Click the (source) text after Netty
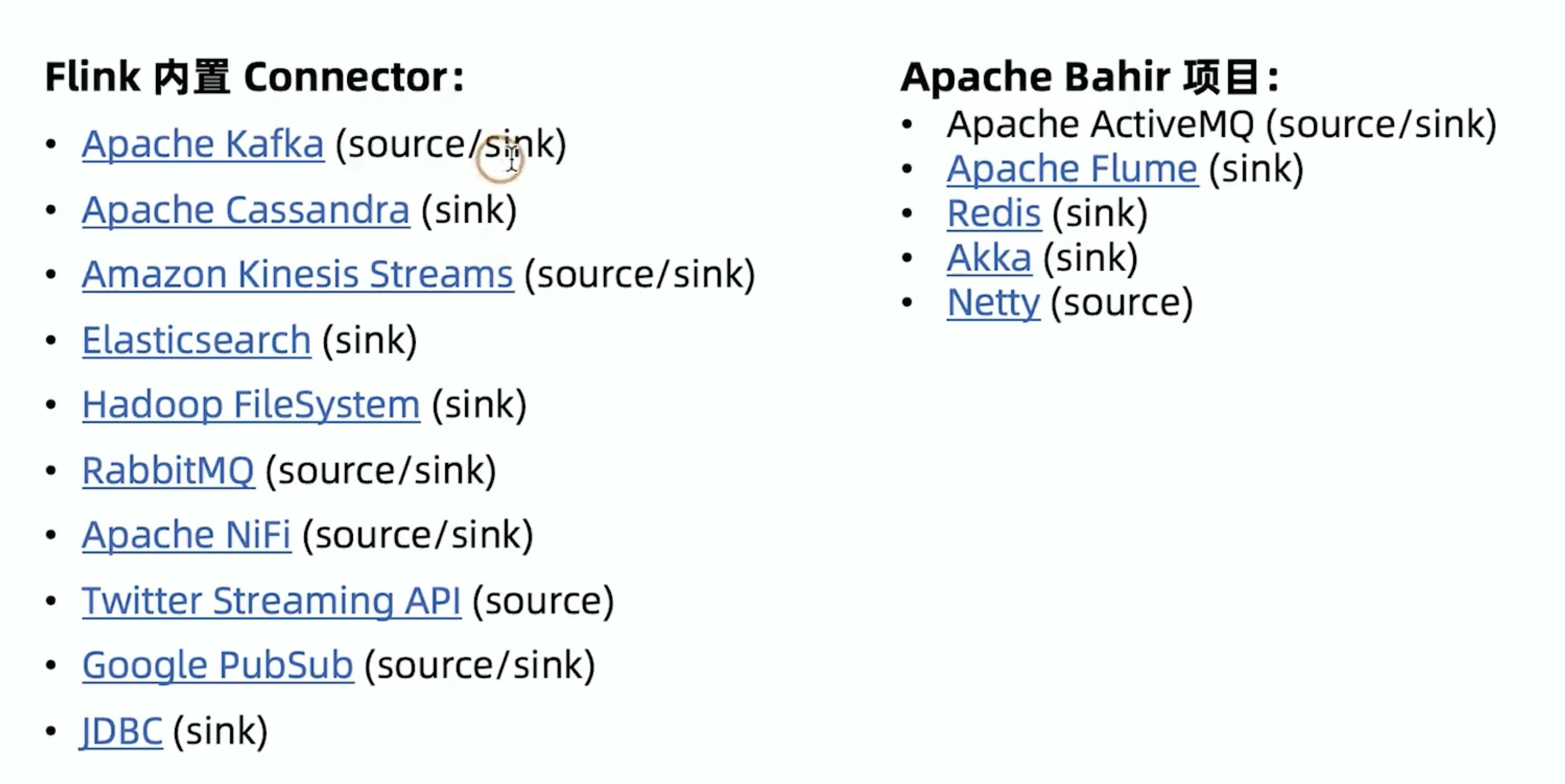1565x784 pixels. (x=1122, y=303)
